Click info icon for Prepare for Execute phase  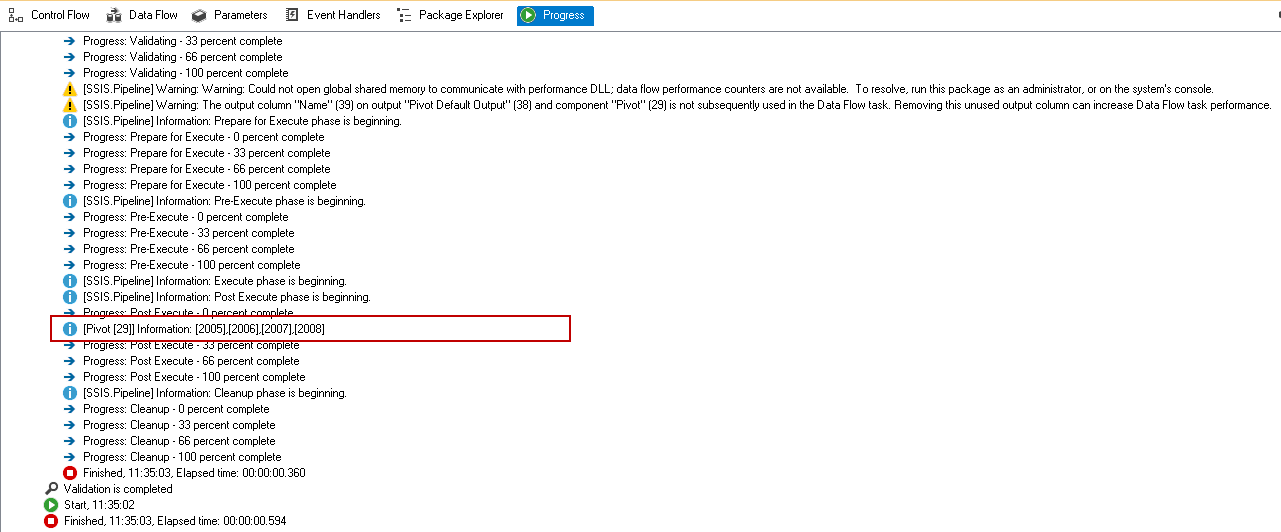[x=70, y=121]
